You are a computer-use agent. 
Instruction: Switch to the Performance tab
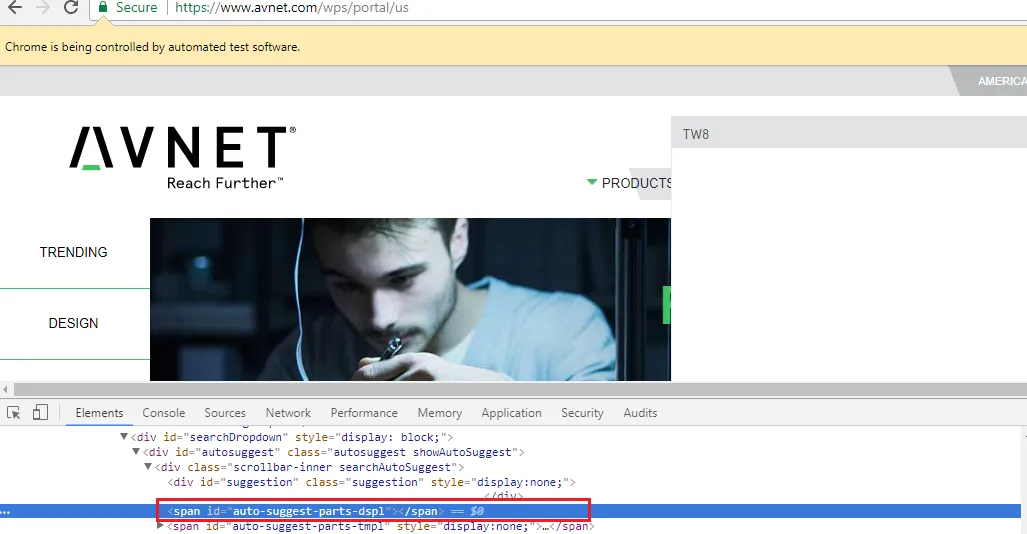[x=364, y=413]
